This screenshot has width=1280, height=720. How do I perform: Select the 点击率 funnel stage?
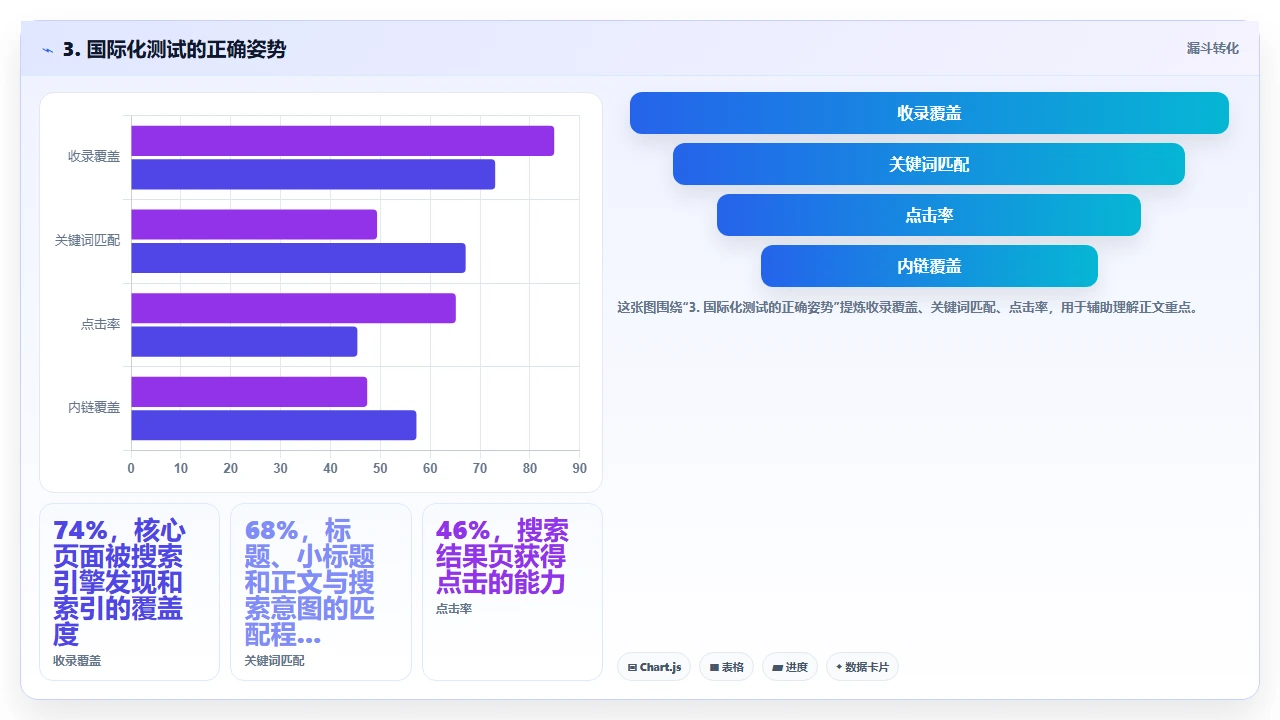[x=929, y=215]
